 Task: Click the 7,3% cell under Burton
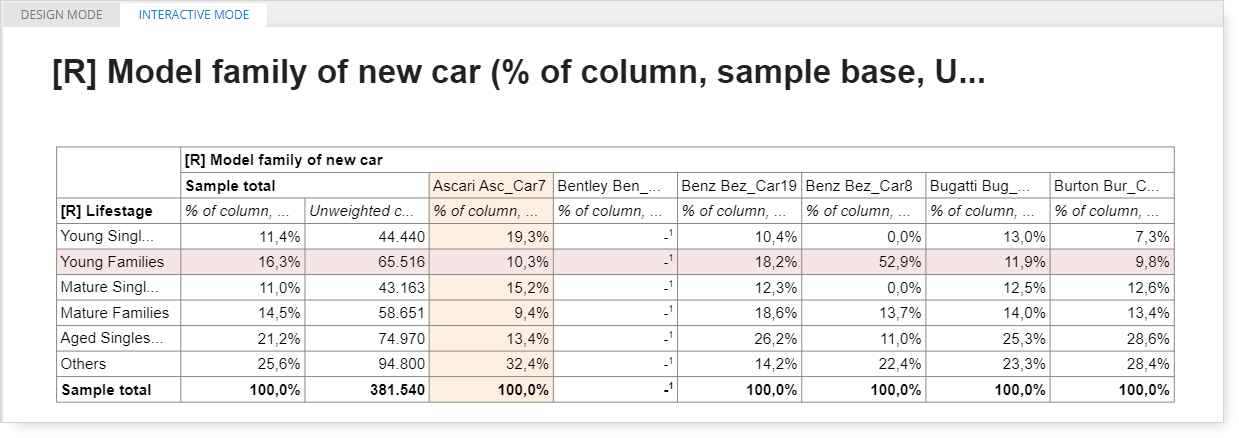coord(1111,237)
